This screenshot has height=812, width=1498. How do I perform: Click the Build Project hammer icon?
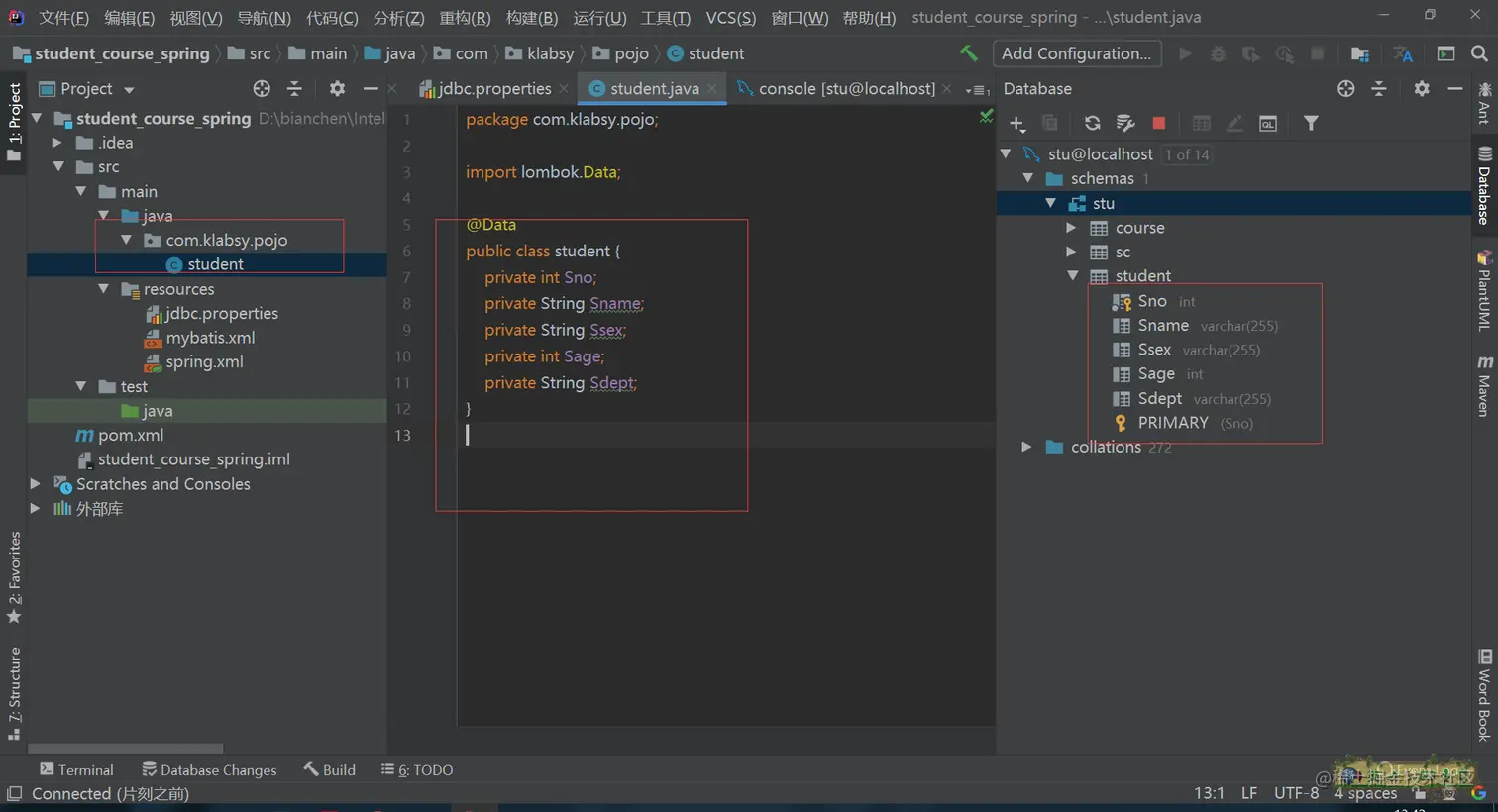969,53
